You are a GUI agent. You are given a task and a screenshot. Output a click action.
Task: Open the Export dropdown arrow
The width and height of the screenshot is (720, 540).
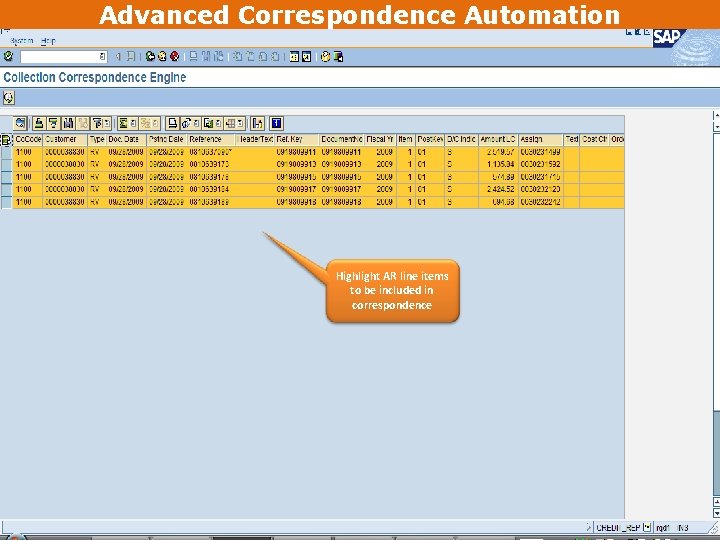(x=219, y=123)
